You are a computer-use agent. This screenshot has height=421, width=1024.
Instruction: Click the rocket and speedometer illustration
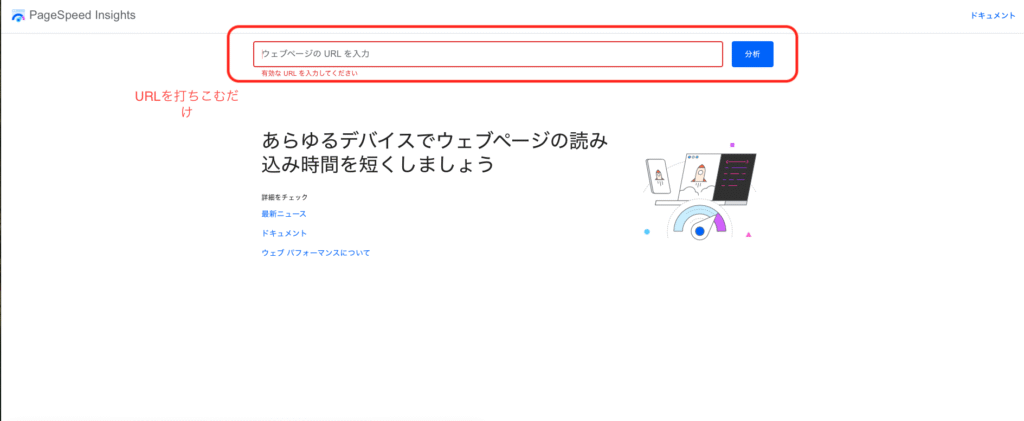[700, 191]
